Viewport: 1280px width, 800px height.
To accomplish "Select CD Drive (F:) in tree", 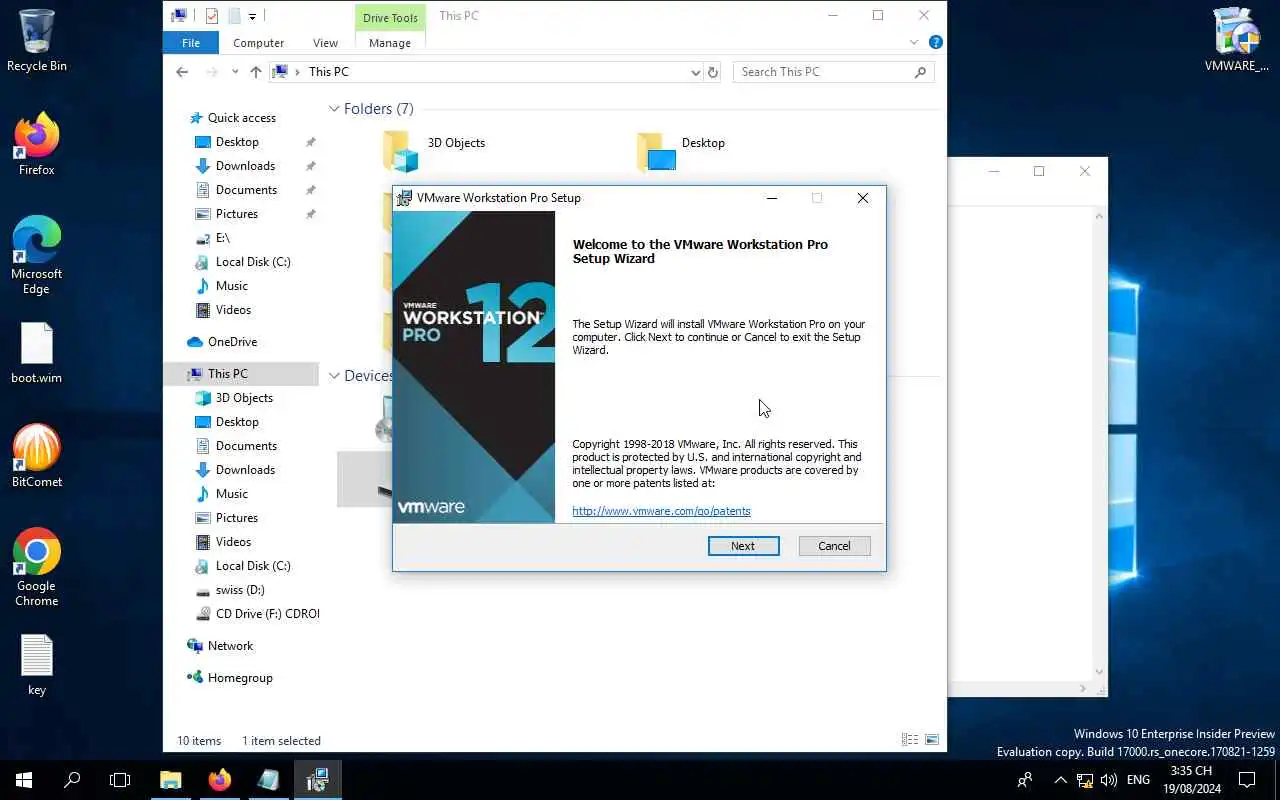I will [x=267, y=614].
